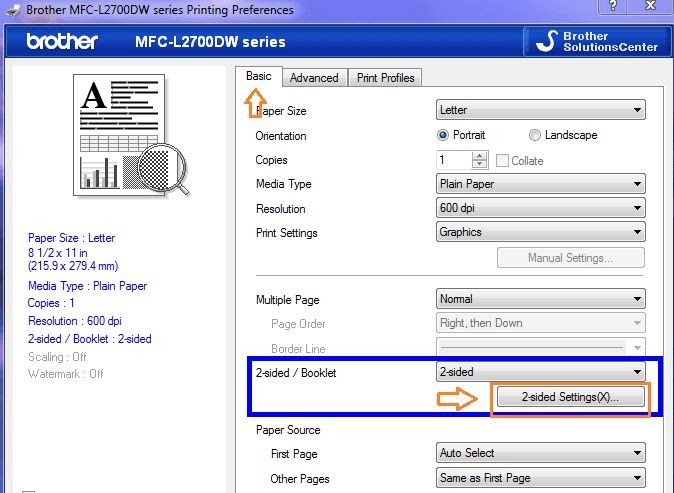Click the 'Scaling : Off' summary text
The height and width of the screenshot is (493, 674).
click(x=57, y=357)
